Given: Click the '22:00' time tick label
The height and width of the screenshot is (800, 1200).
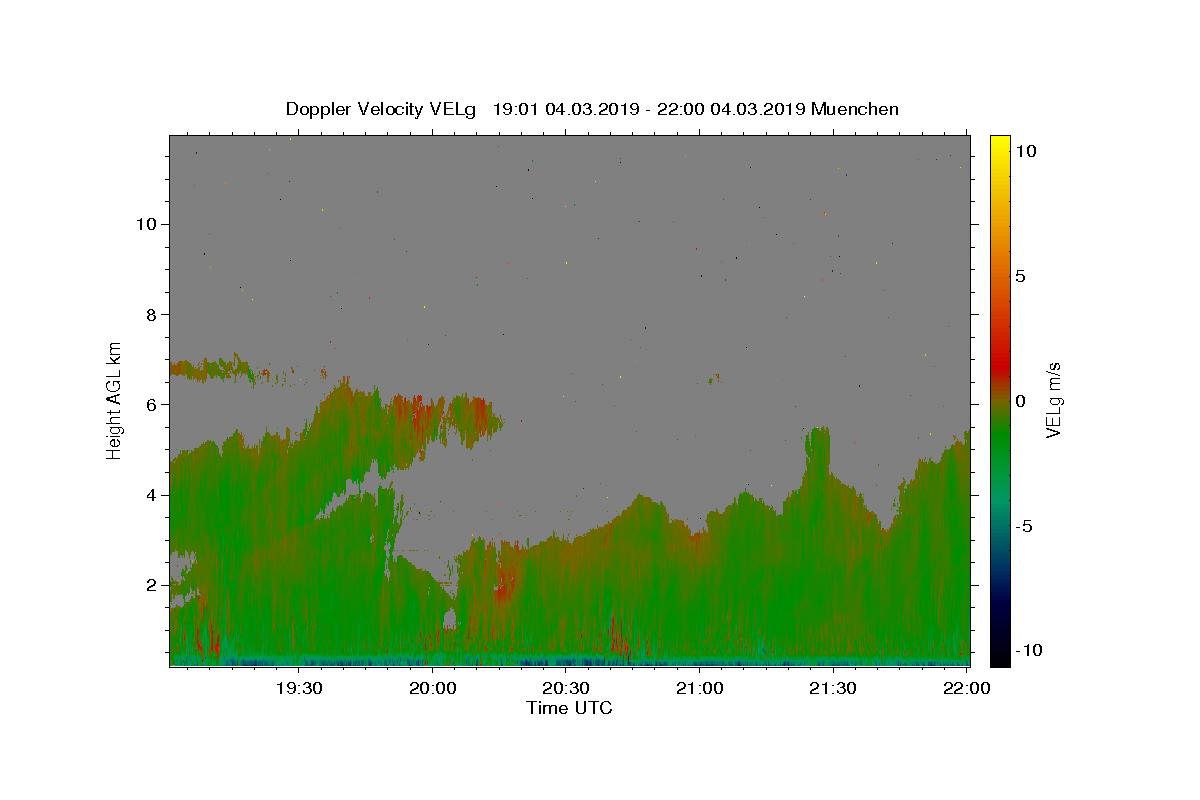Looking at the screenshot, I should (967, 688).
